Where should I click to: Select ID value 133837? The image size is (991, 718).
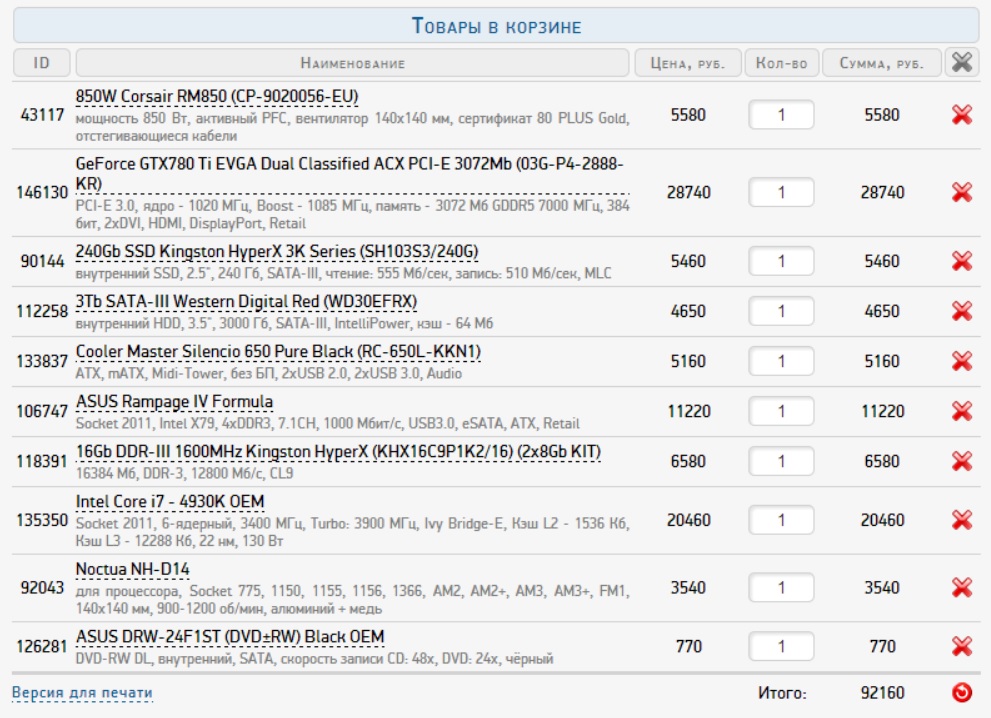42,361
